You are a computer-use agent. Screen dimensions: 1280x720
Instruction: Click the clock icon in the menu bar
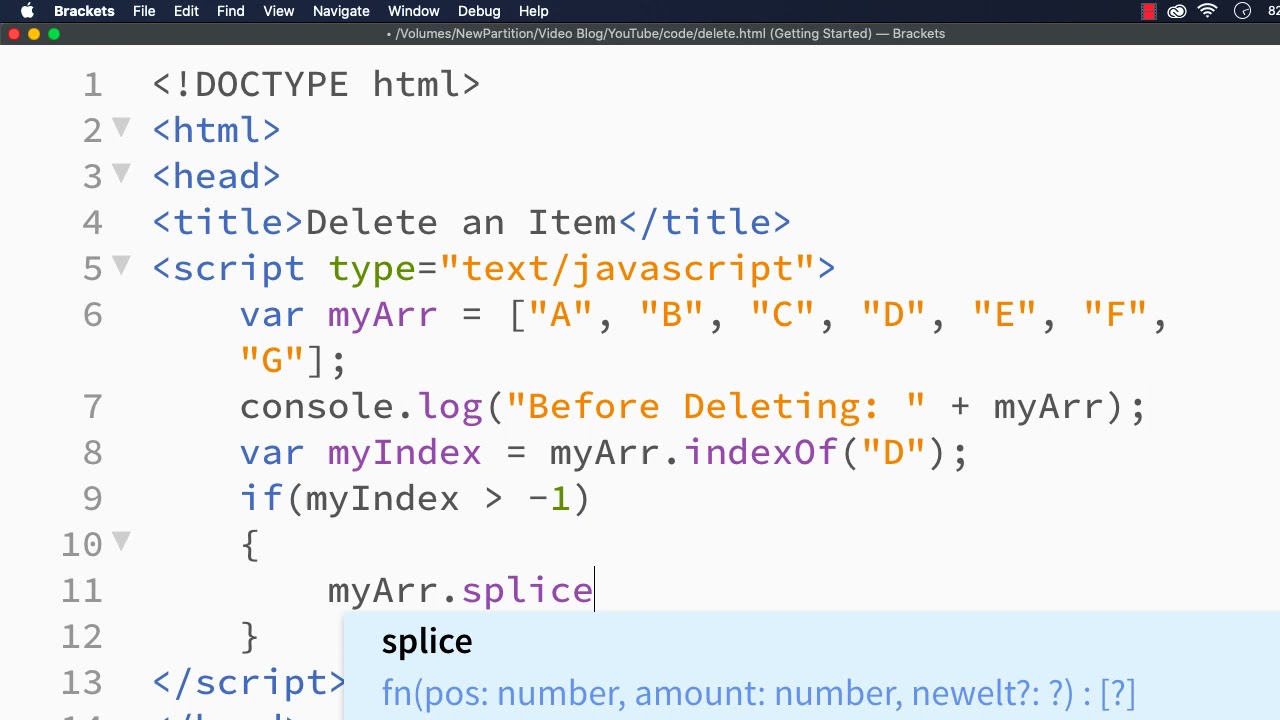[x=1243, y=11]
